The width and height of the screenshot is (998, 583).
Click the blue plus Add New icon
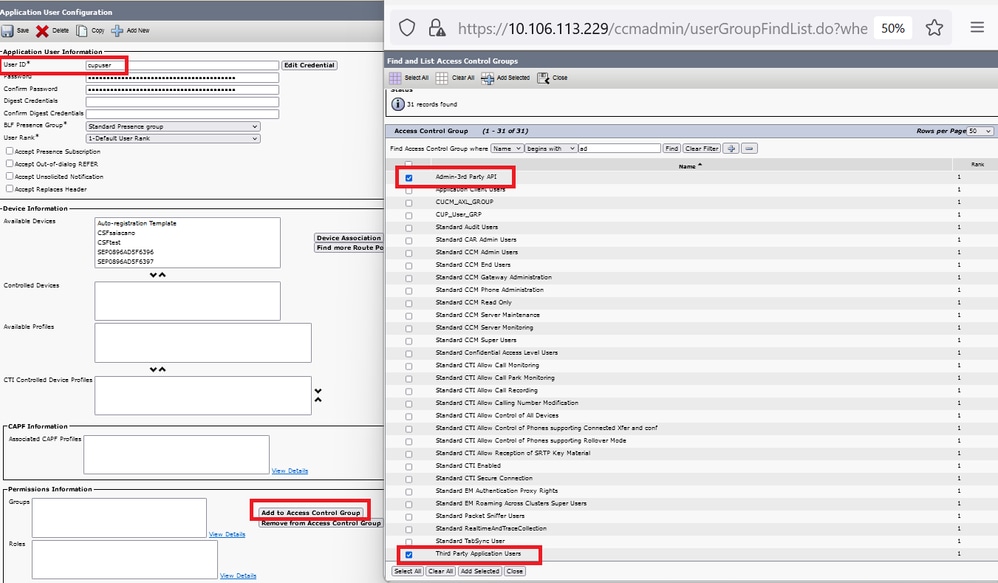[117, 31]
